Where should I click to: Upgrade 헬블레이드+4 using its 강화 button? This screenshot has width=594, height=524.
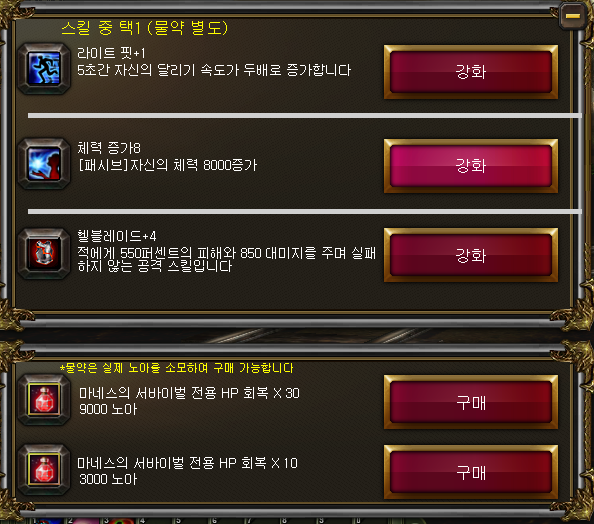pos(471,255)
